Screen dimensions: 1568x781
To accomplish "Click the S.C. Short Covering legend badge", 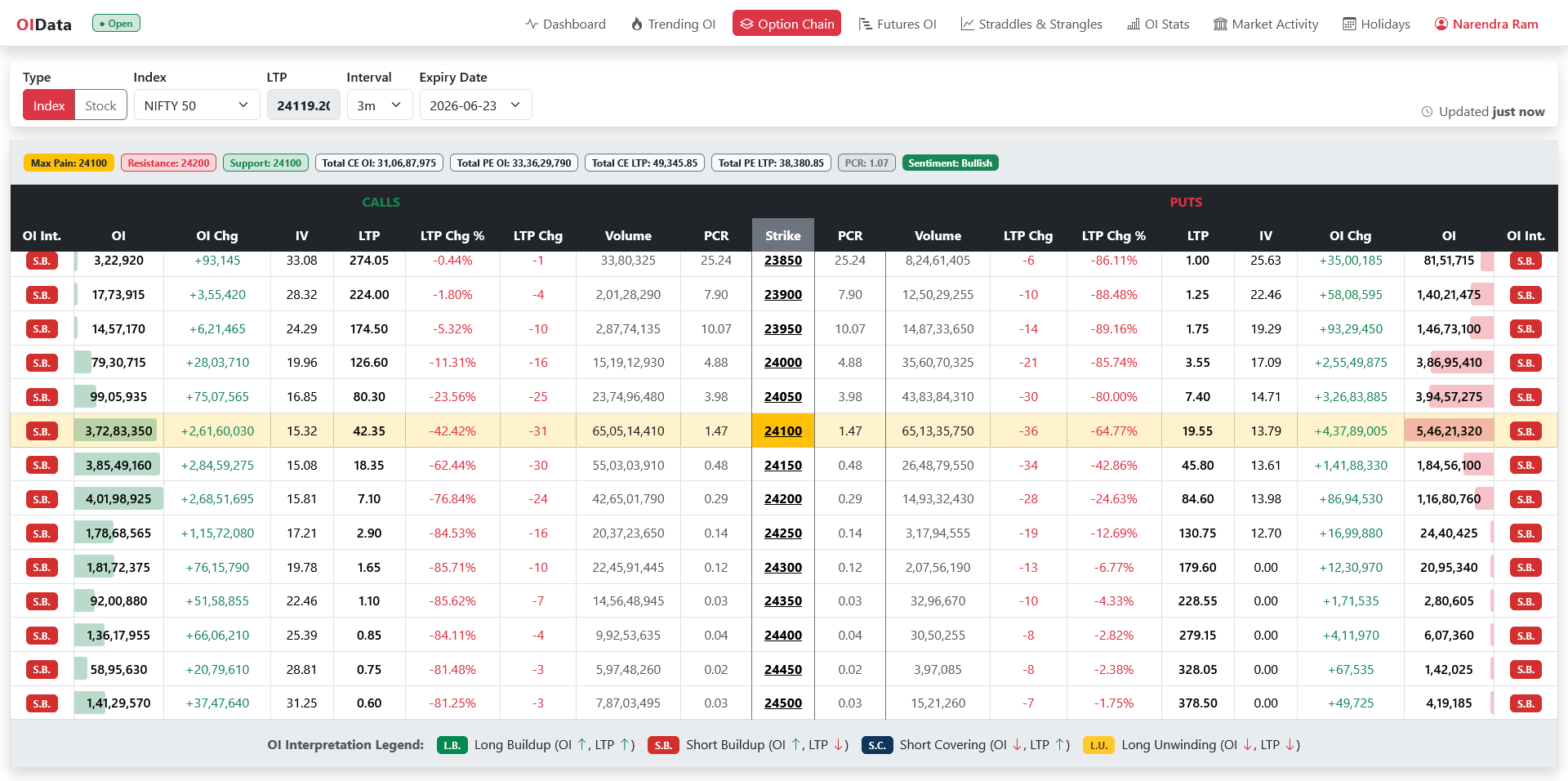I will pos(877,745).
